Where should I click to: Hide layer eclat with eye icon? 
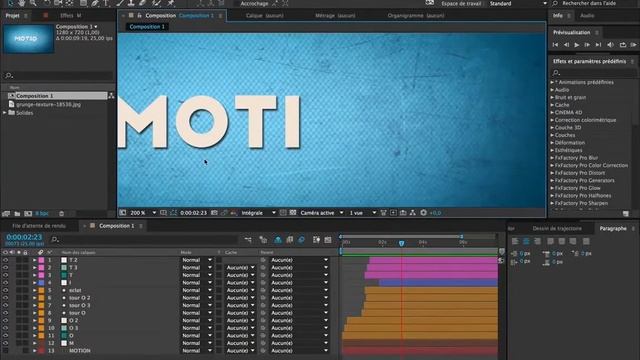(x=5, y=290)
